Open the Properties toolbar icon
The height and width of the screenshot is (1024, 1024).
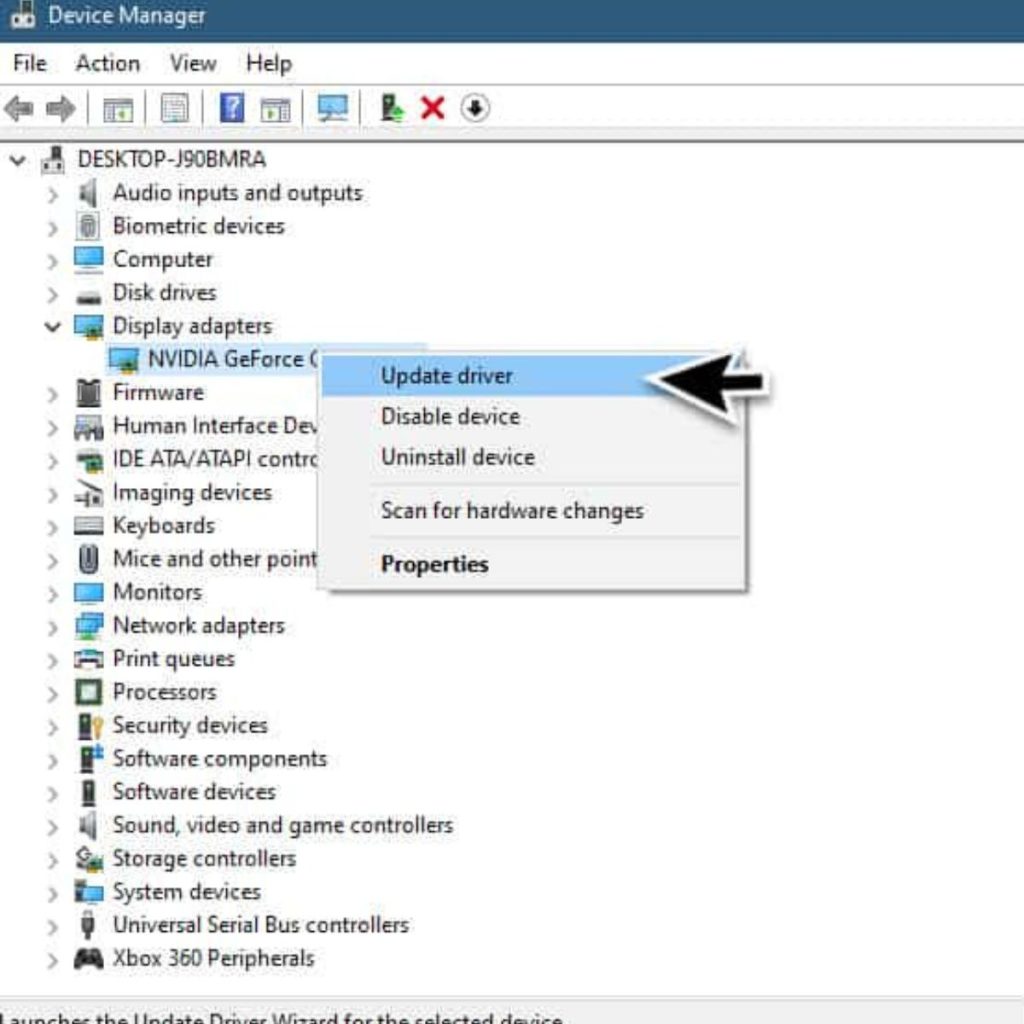point(174,109)
